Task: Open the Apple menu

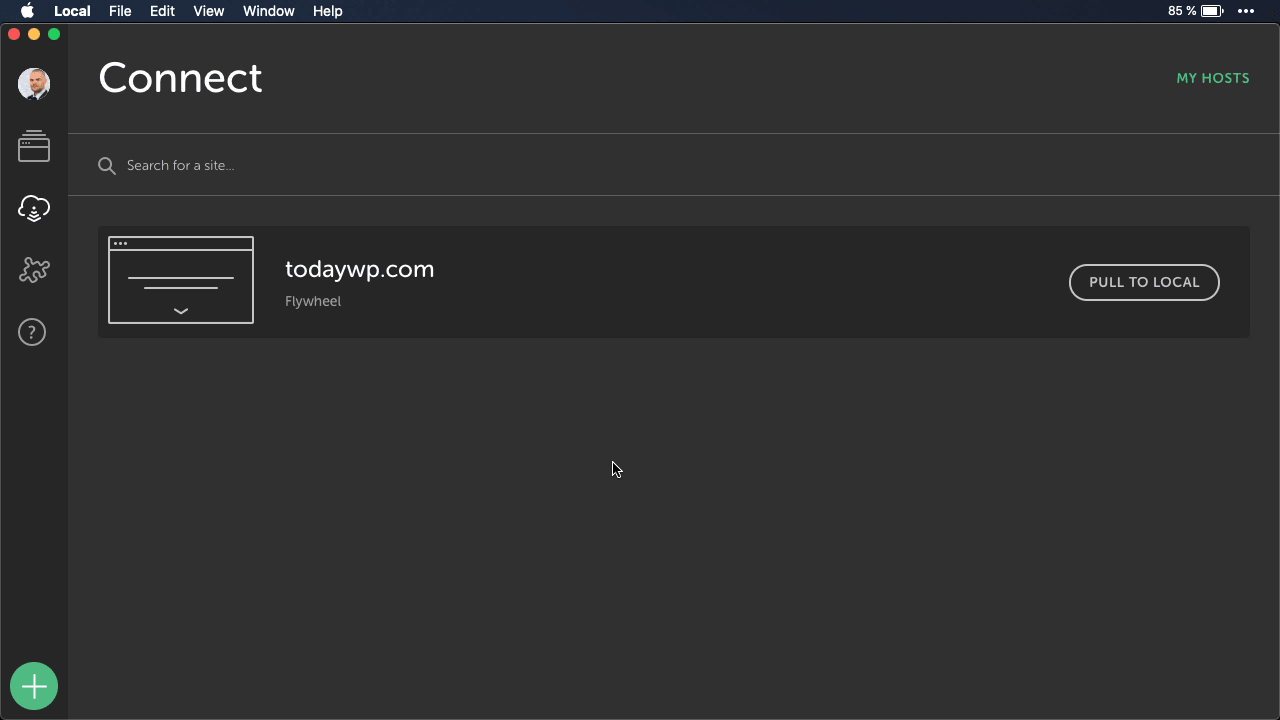Action: point(27,11)
